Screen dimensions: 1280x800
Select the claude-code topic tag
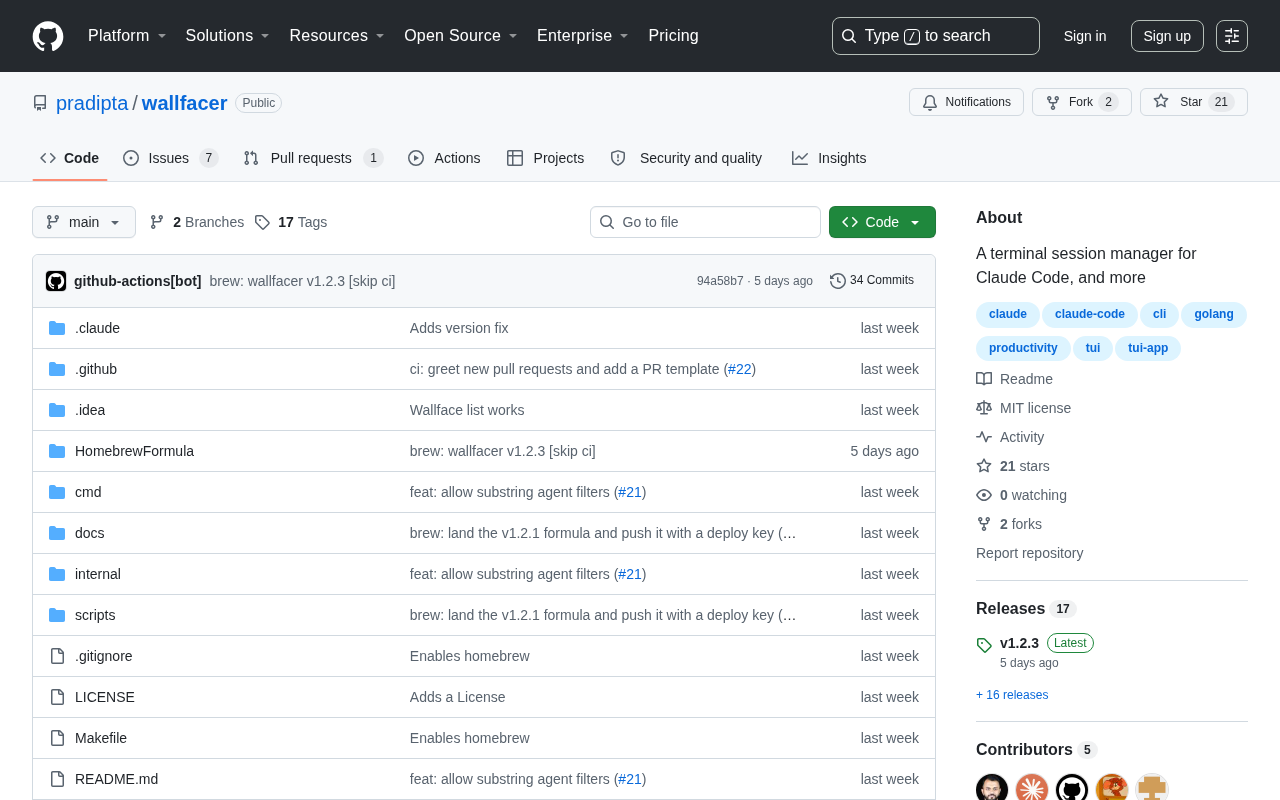(1089, 314)
